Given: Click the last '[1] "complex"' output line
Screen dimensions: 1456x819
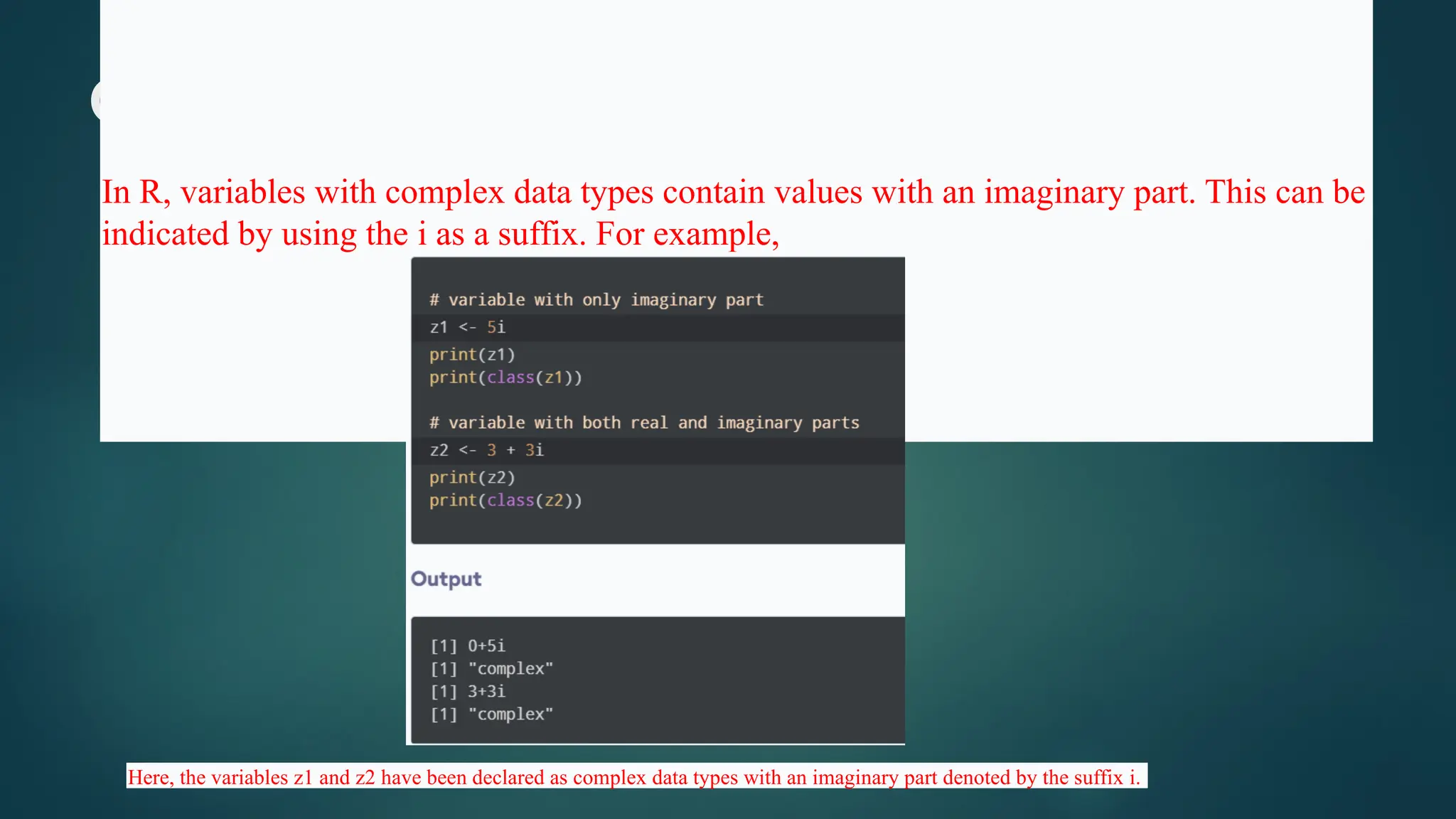Looking at the screenshot, I should pyautogui.click(x=491, y=714).
